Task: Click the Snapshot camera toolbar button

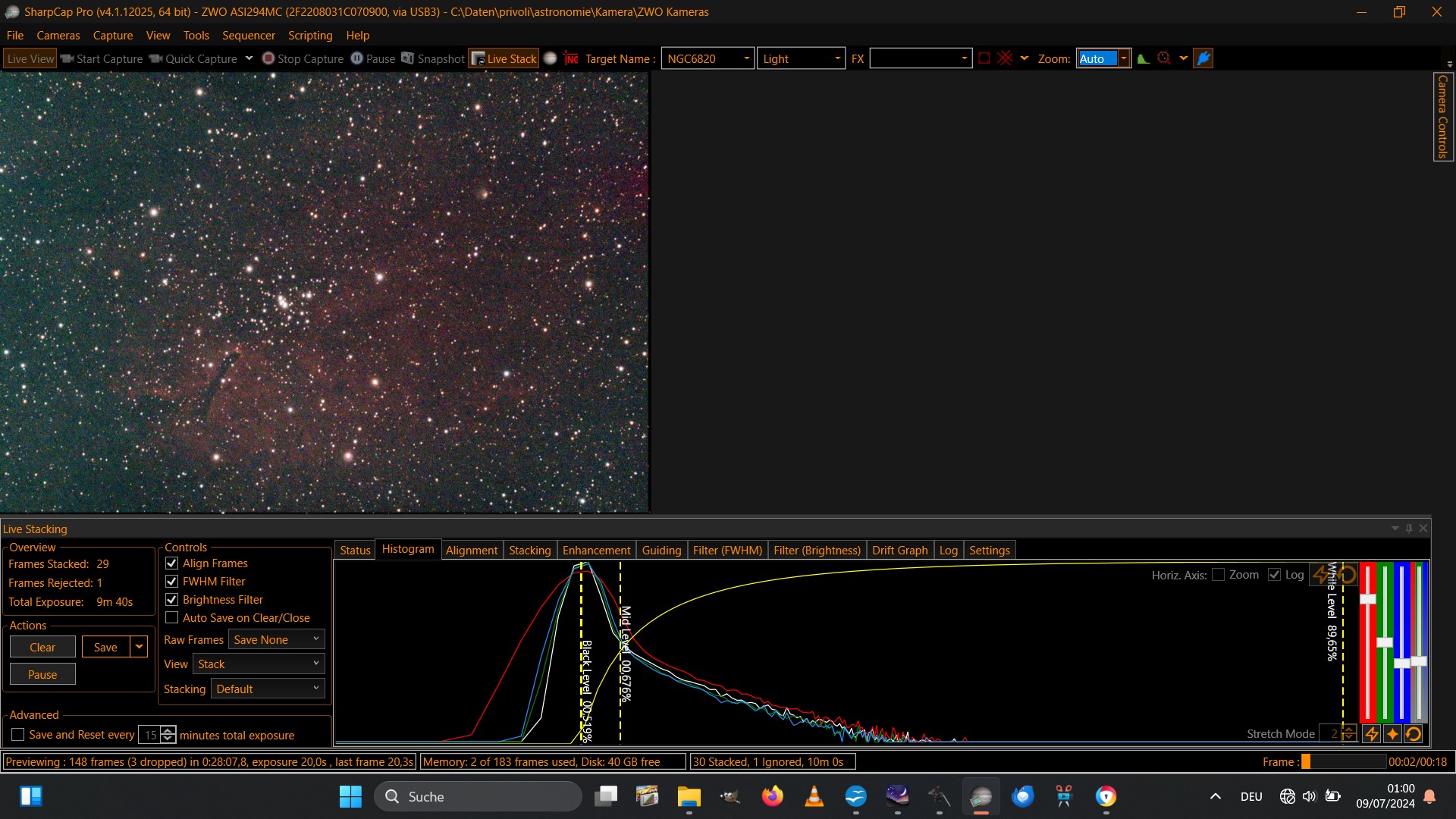Action: [432, 58]
